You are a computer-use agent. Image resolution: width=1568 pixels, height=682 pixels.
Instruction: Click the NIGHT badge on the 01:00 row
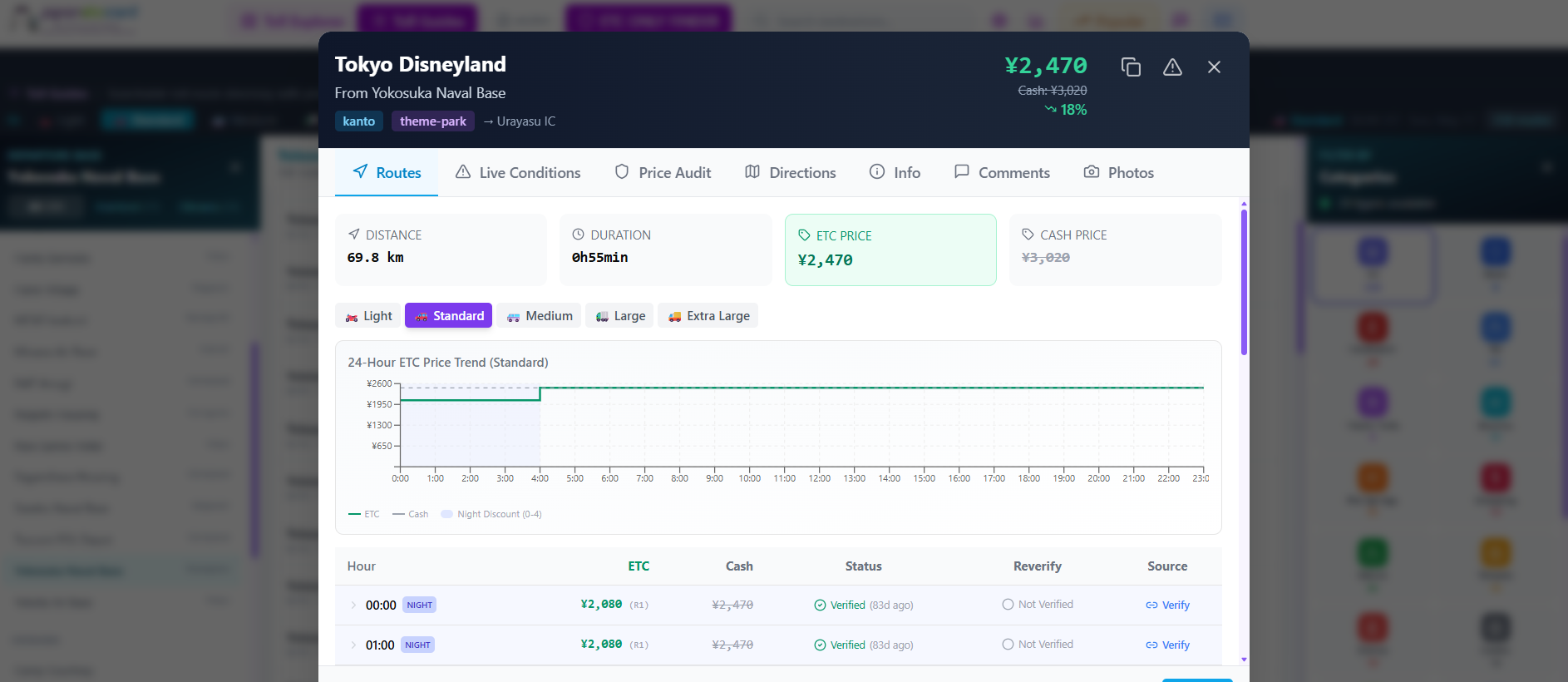[x=418, y=645]
